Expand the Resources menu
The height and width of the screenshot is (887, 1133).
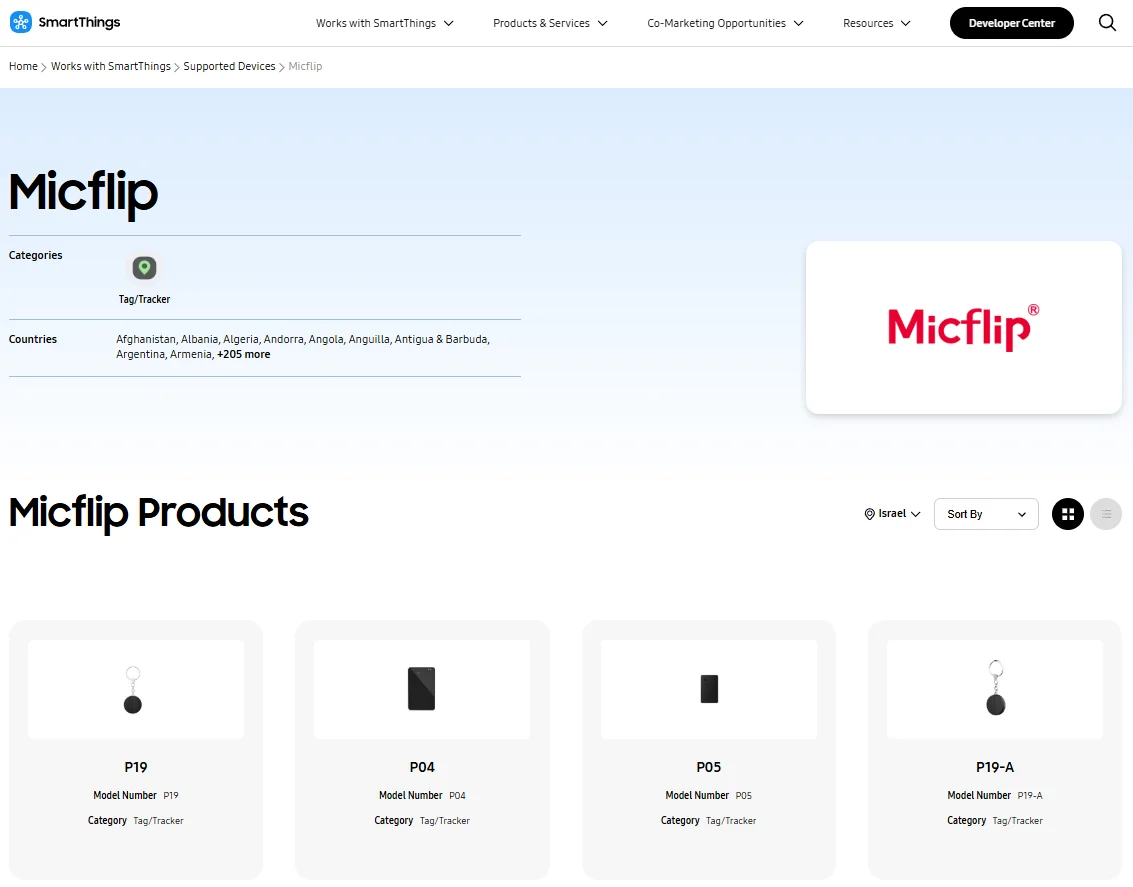[876, 23]
